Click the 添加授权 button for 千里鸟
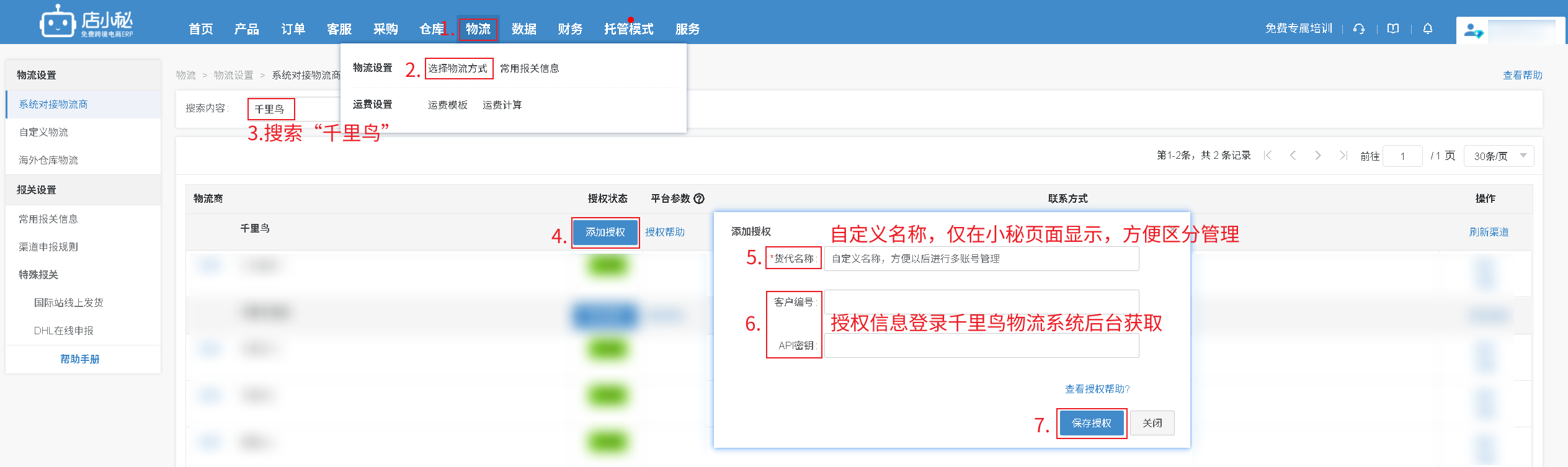The width and height of the screenshot is (1568, 467). click(605, 232)
